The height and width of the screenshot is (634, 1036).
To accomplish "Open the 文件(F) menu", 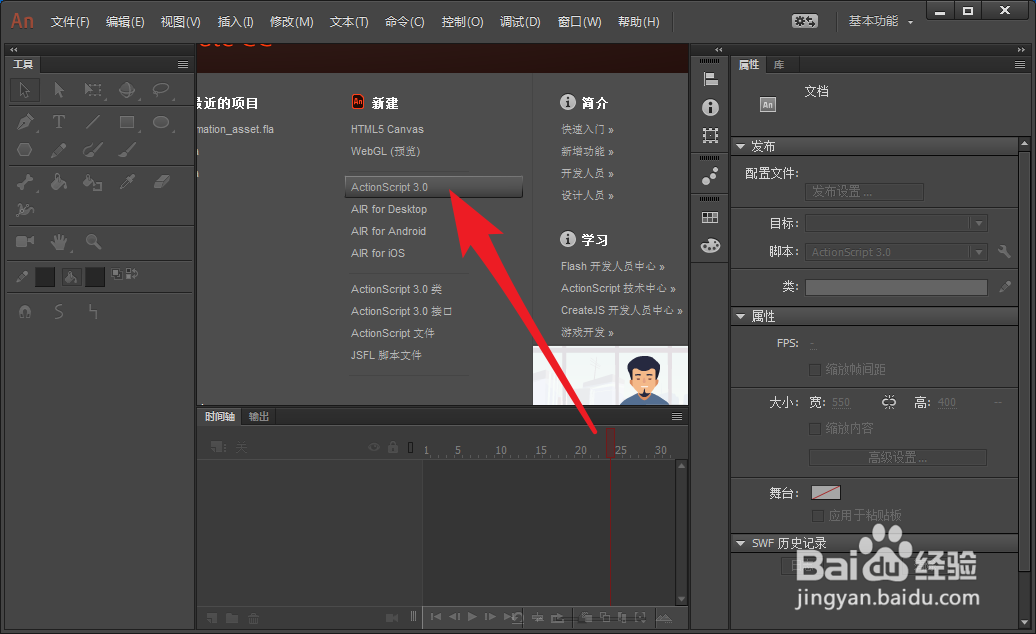I will coord(70,22).
